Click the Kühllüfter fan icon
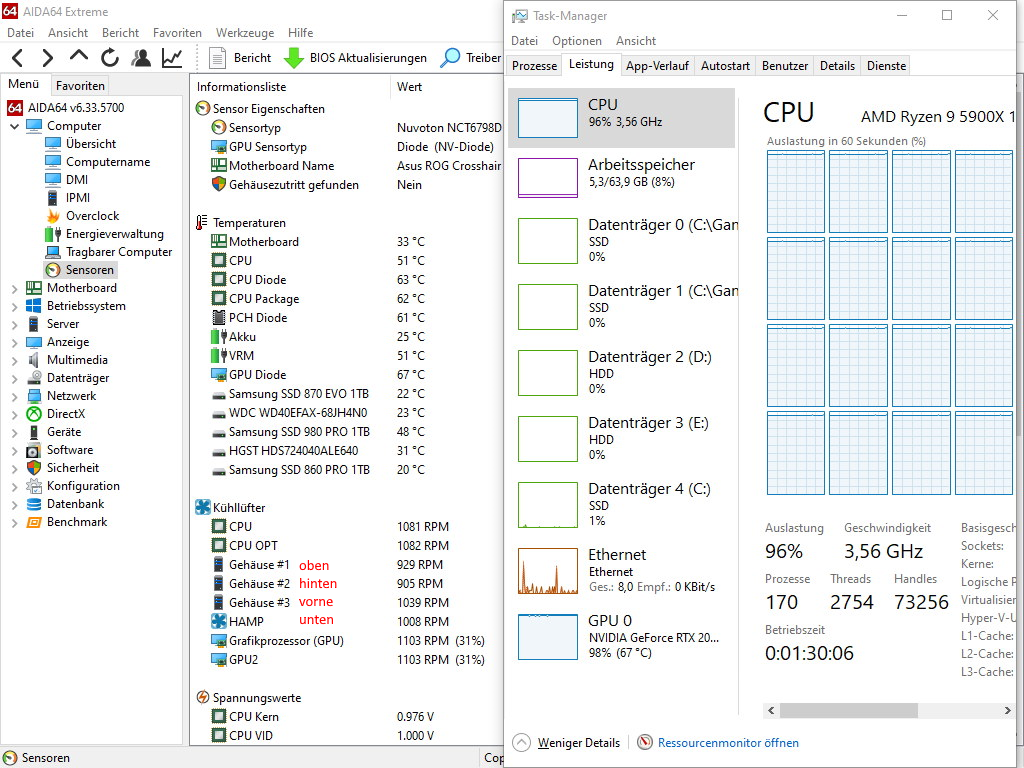The image size is (1024, 768). click(x=203, y=507)
